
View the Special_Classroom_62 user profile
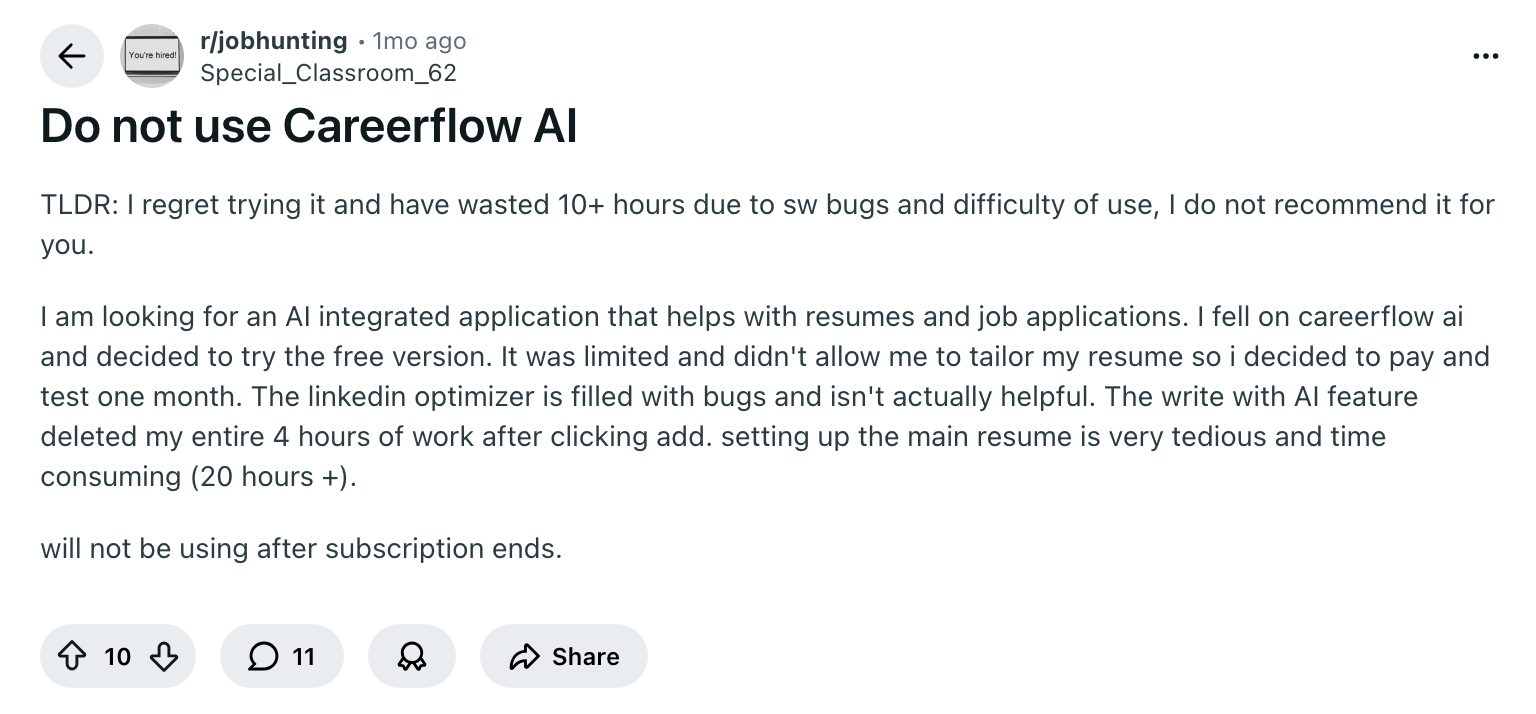pos(328,72)
